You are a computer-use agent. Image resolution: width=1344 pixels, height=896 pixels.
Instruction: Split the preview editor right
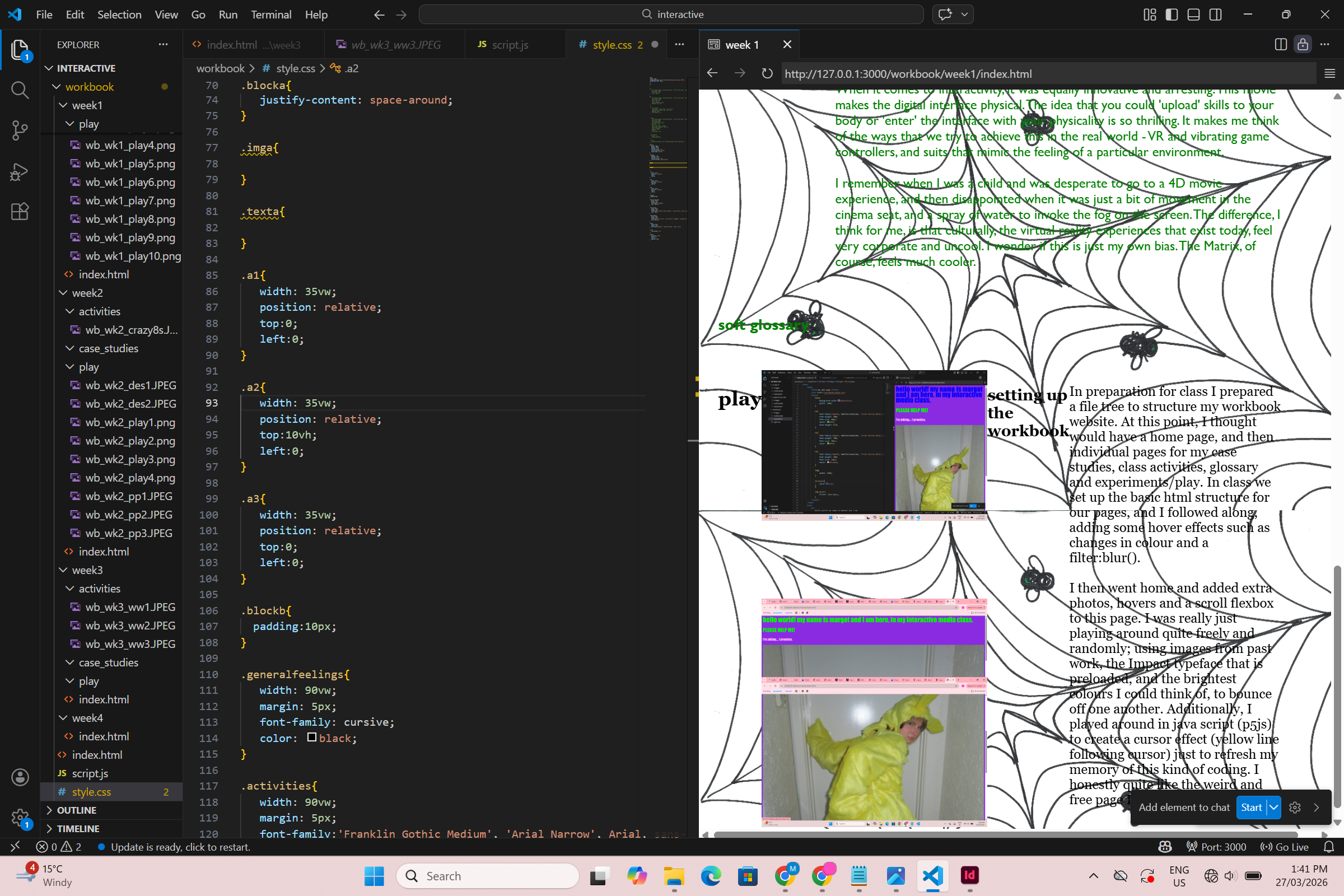click(x=1281, y=45)
